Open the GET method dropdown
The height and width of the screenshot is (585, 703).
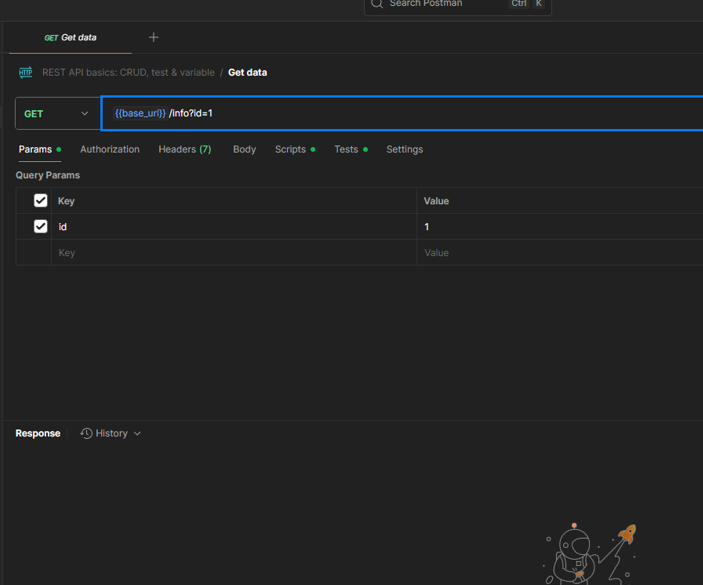[x=57, y=114]
